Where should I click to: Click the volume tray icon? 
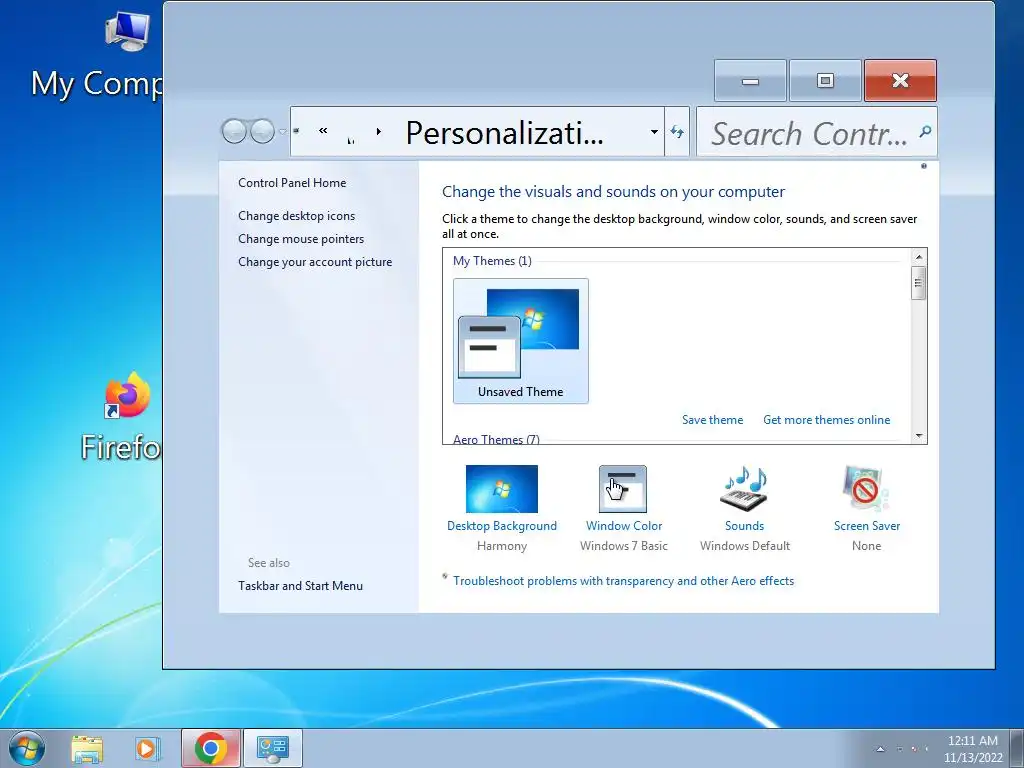(927, 749)
